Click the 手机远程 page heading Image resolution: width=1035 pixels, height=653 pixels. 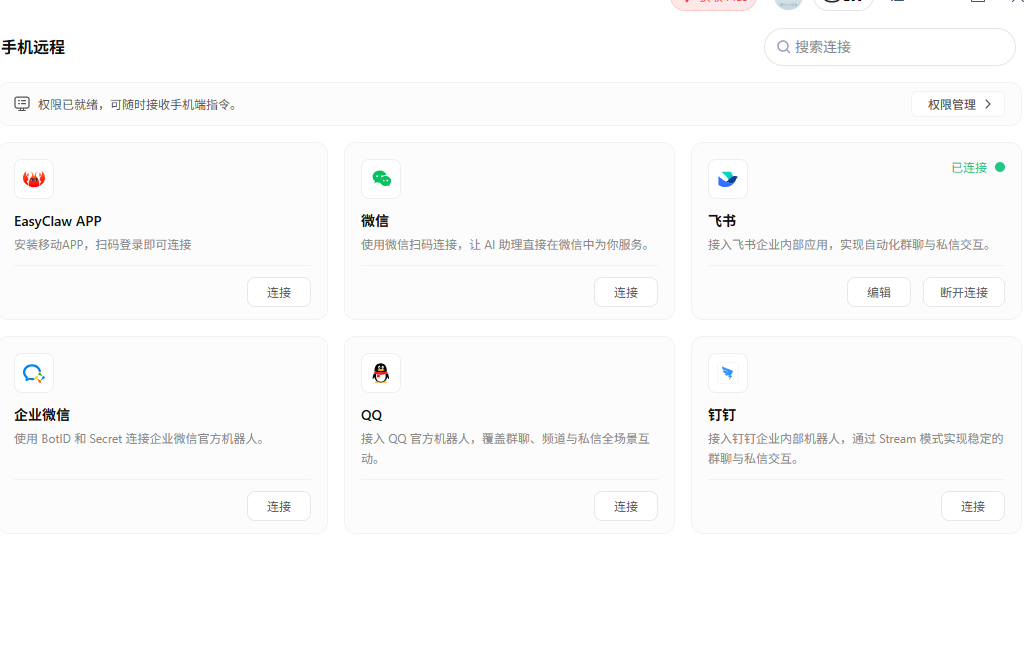click(x=33, y=48)
